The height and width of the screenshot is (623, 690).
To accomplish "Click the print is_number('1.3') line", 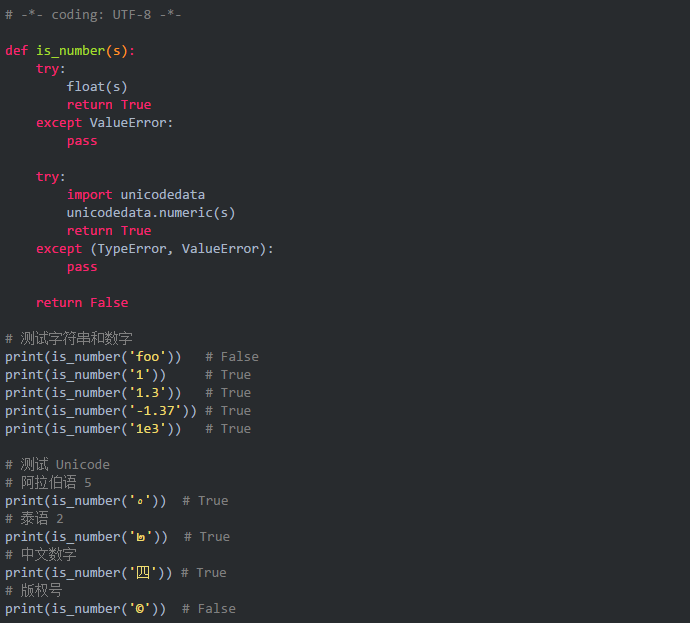I will tap(128, 393).
